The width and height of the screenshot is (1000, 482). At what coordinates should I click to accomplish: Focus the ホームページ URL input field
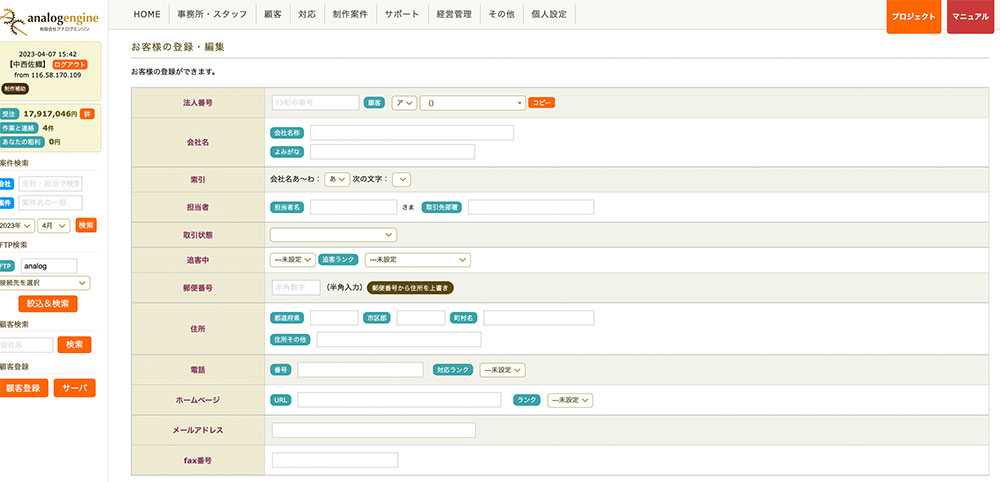[x=399, y=400]
